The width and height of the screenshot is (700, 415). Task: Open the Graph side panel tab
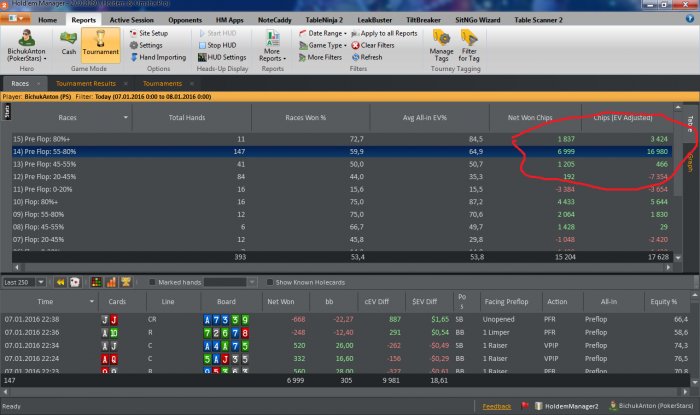pyautogui.click(x=690, y=162)
